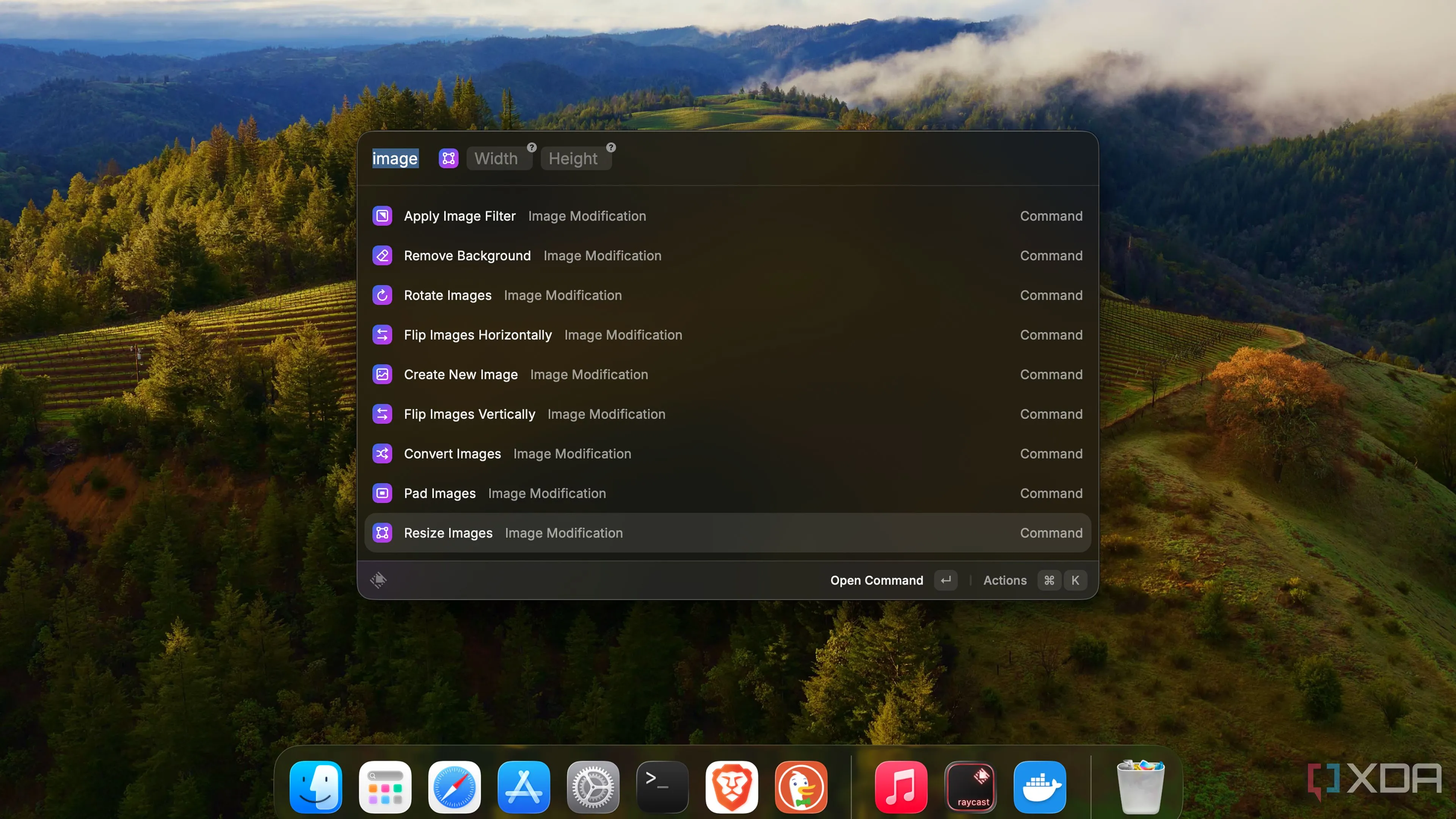Screen dimensions: 1456x819
Task: Click the Height field help question mark
Action: tap(610, 147)
